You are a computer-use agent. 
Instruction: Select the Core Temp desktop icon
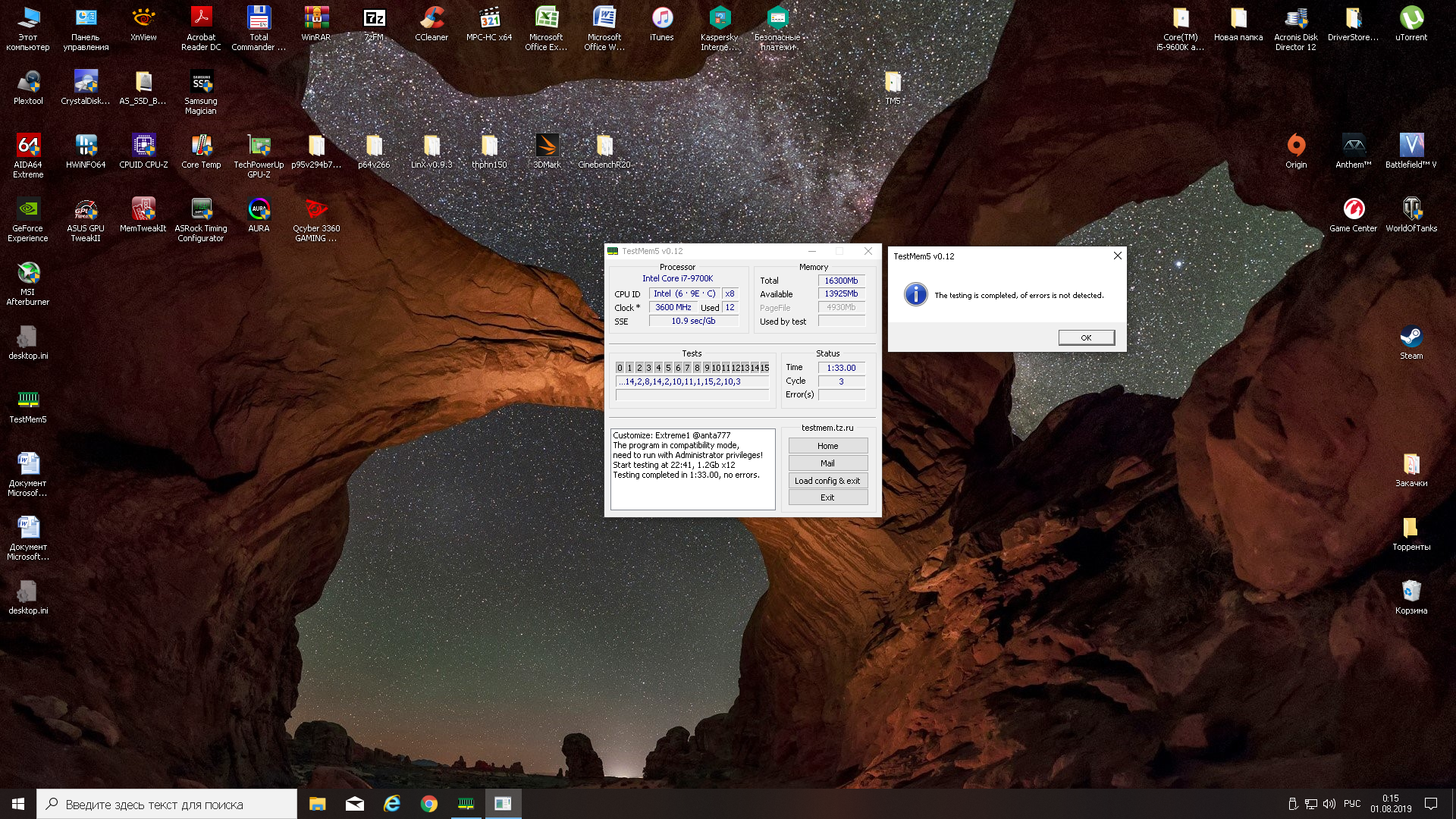(x=201, y=146)
